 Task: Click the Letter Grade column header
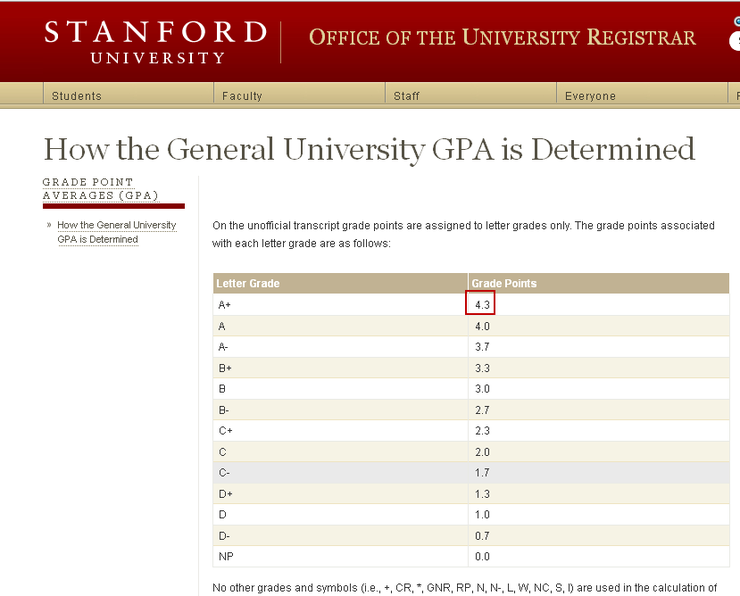coord(340,283)
